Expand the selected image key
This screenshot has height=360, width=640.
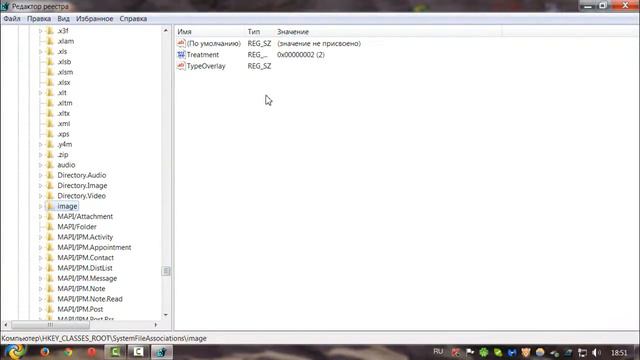[40, 206]
